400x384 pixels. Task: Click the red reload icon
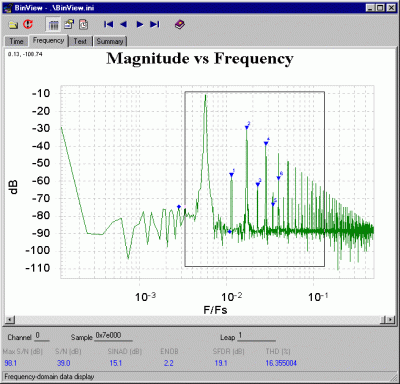click(28, 24)
